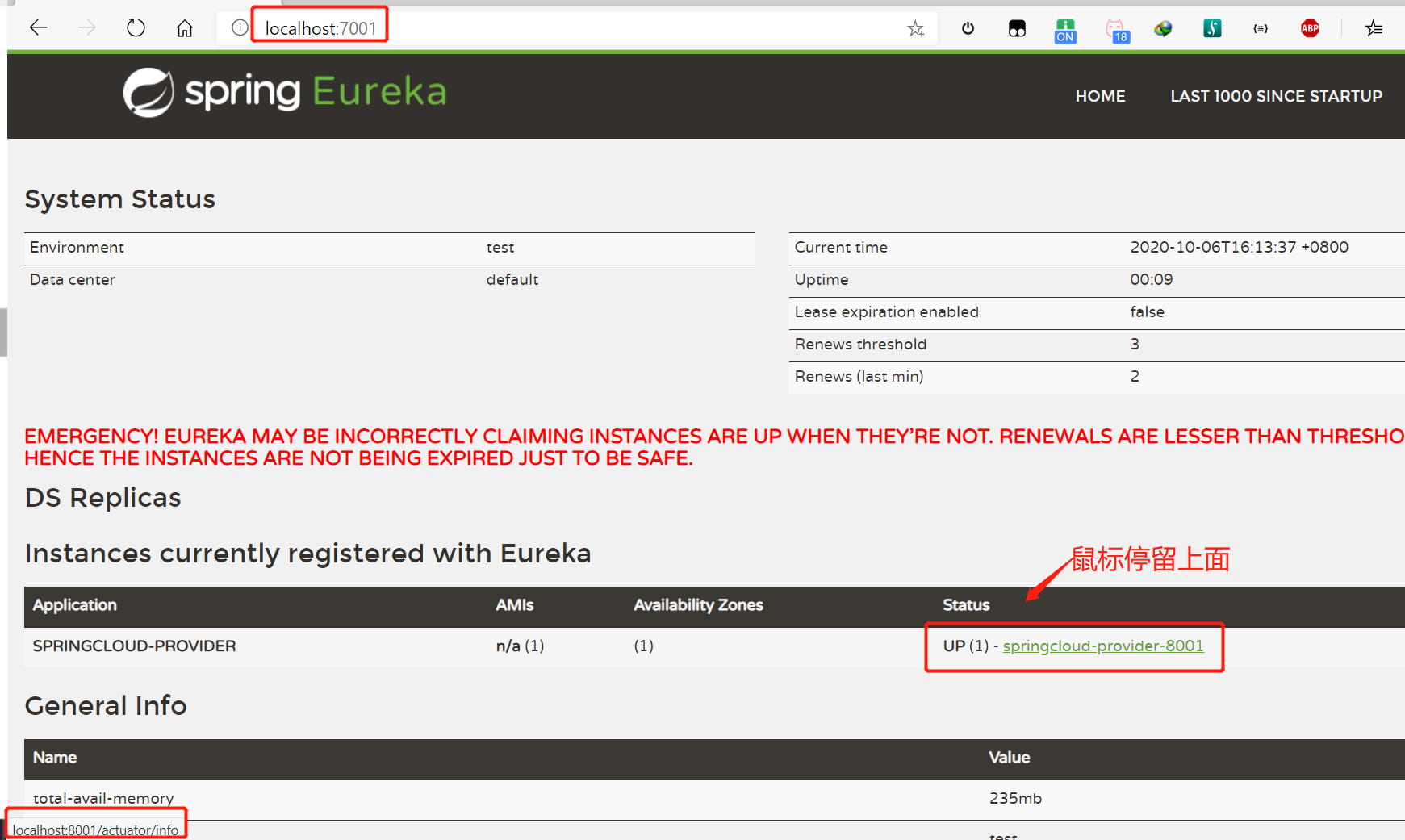Image resolution: width=1405 pixels, height=840 pixels.
Task: Add page to favorites with star icon
Action: pos(915,29)
